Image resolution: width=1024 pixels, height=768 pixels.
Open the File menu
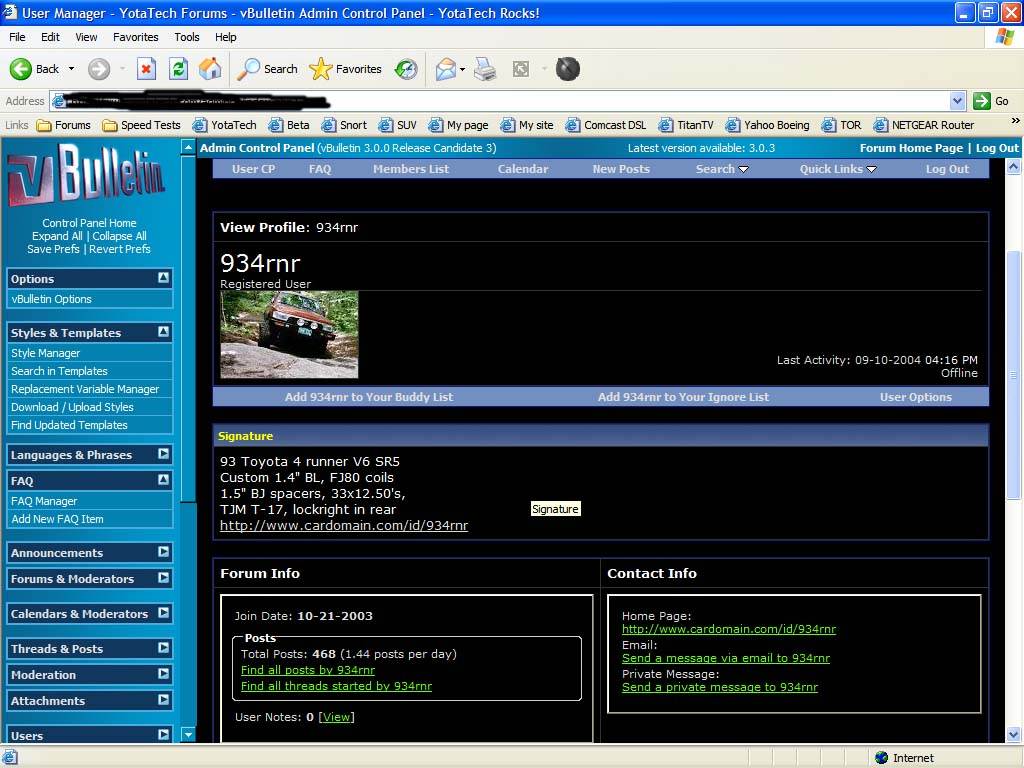click(x=17, y=37)
